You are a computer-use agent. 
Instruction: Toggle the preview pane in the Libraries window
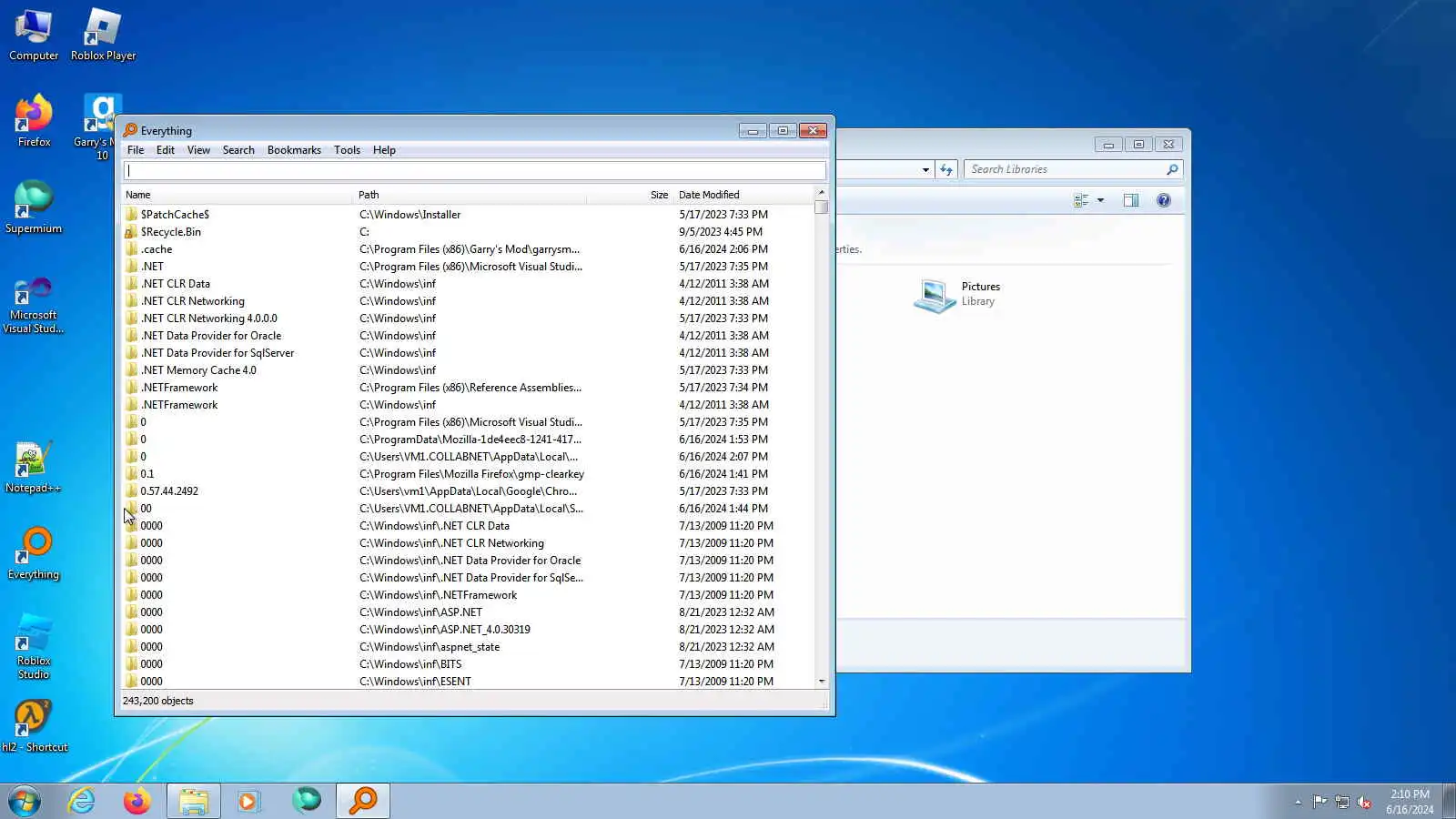coord(1131,200)
